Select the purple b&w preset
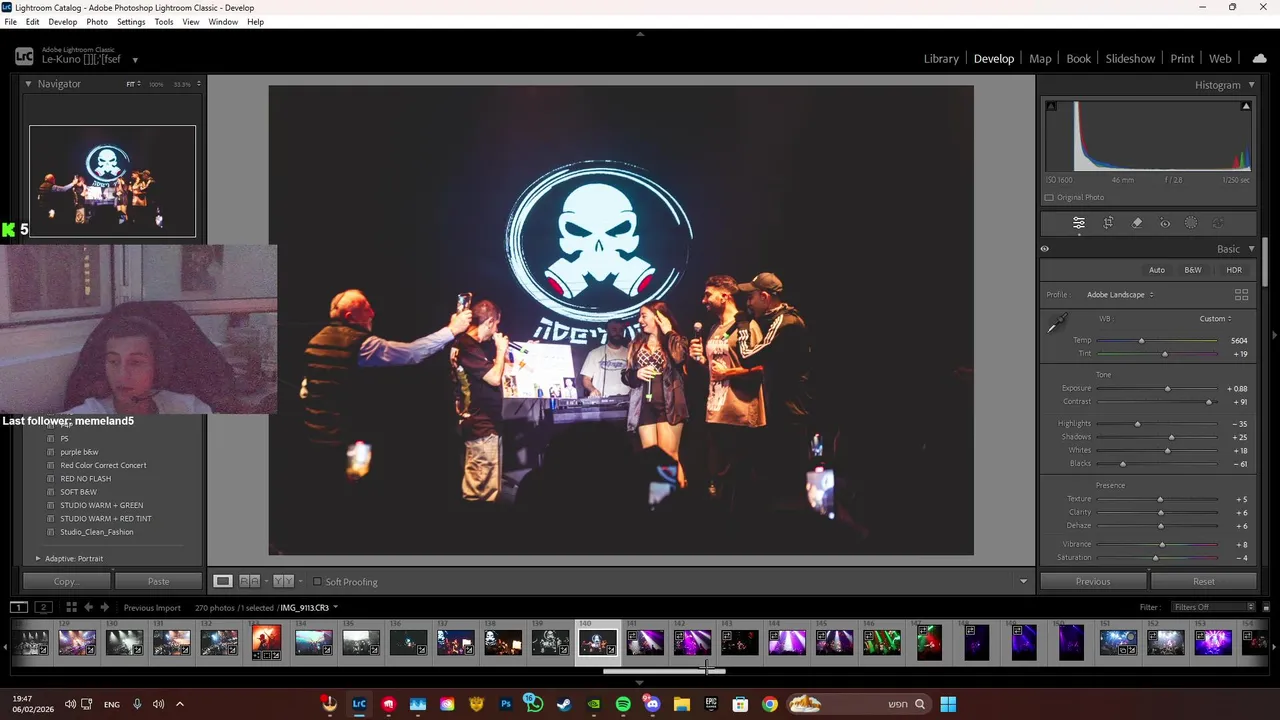 click(x=79, y=452)
